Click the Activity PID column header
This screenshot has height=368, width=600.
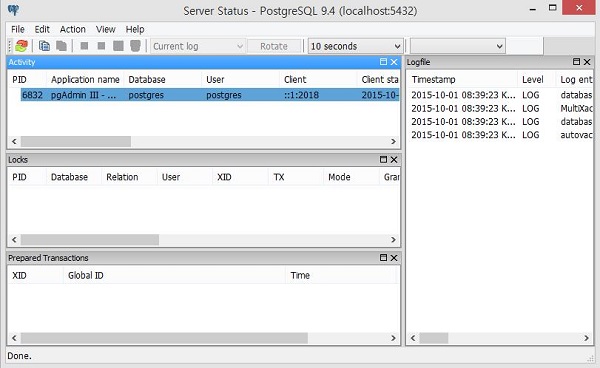(27, 80)
